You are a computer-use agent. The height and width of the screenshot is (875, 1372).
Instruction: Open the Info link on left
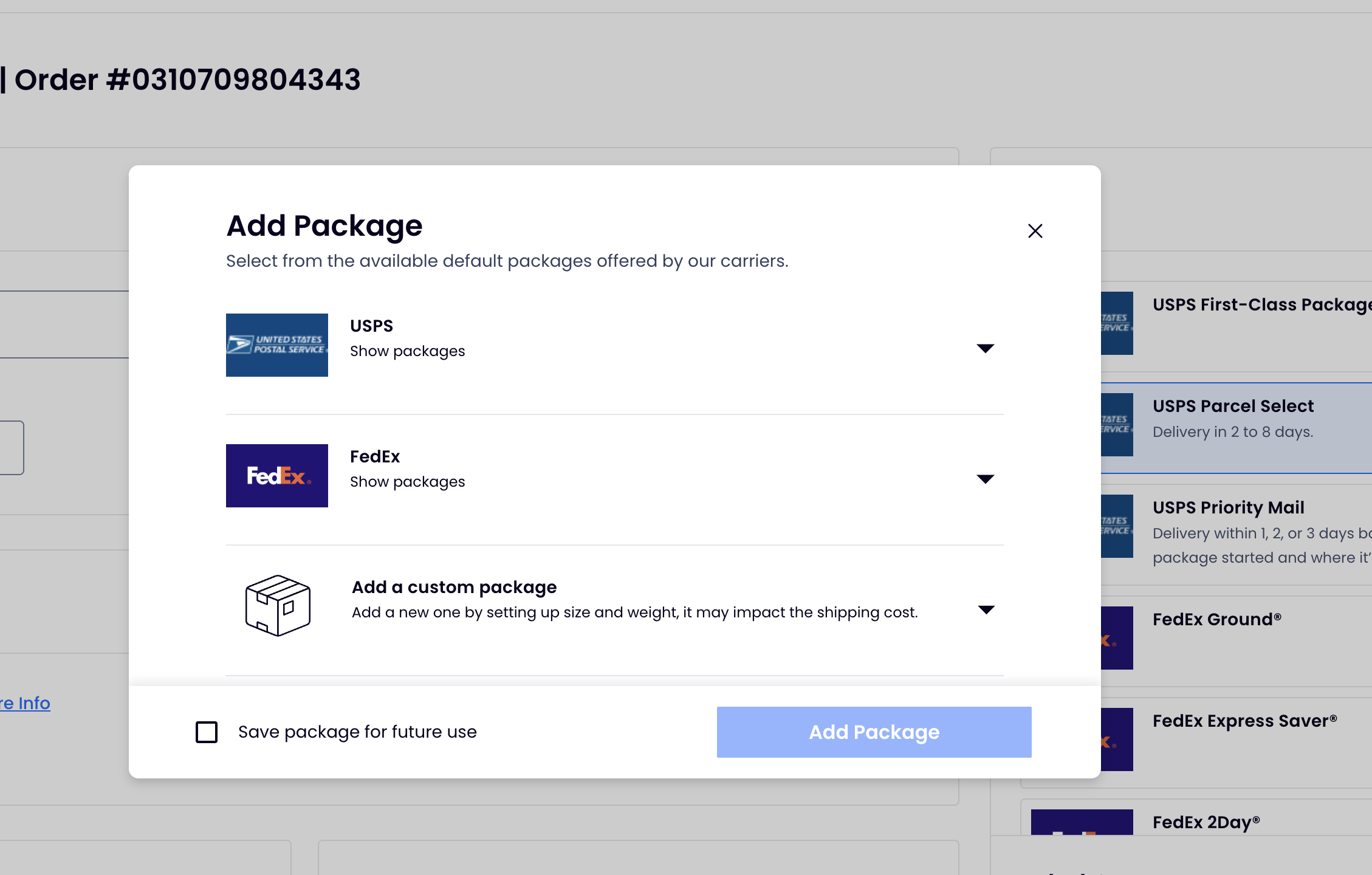coord(25,703)
